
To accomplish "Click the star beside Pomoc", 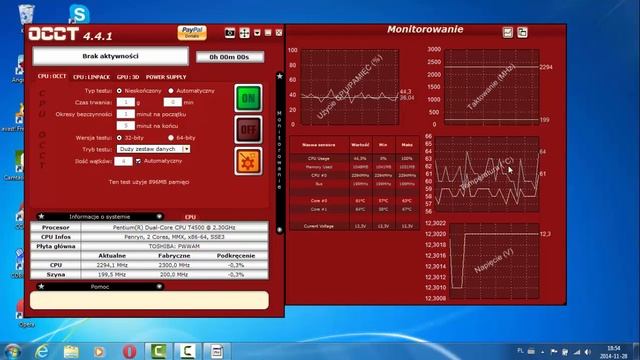I will point(41,287).
